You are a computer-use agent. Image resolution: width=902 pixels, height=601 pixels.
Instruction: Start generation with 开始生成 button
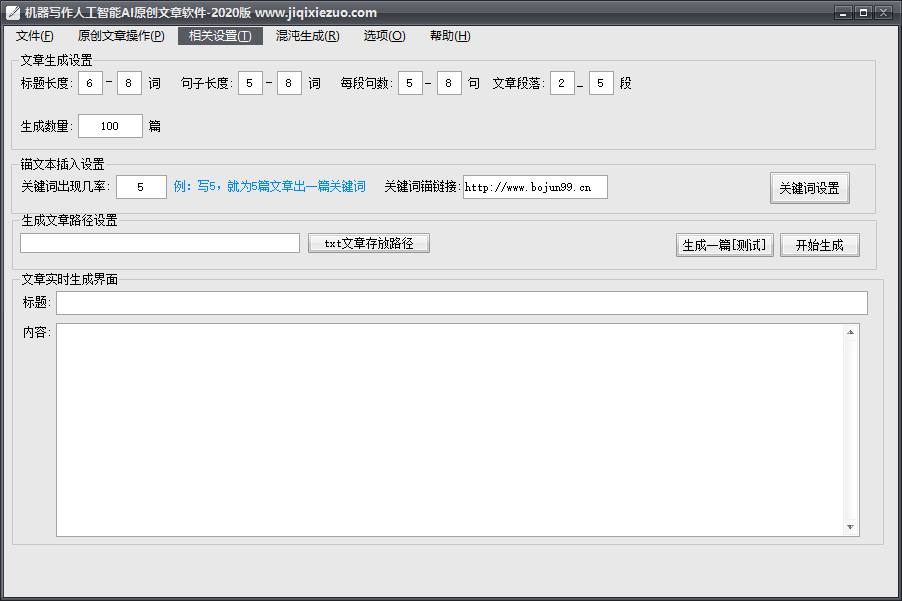(x=819, y=245)
